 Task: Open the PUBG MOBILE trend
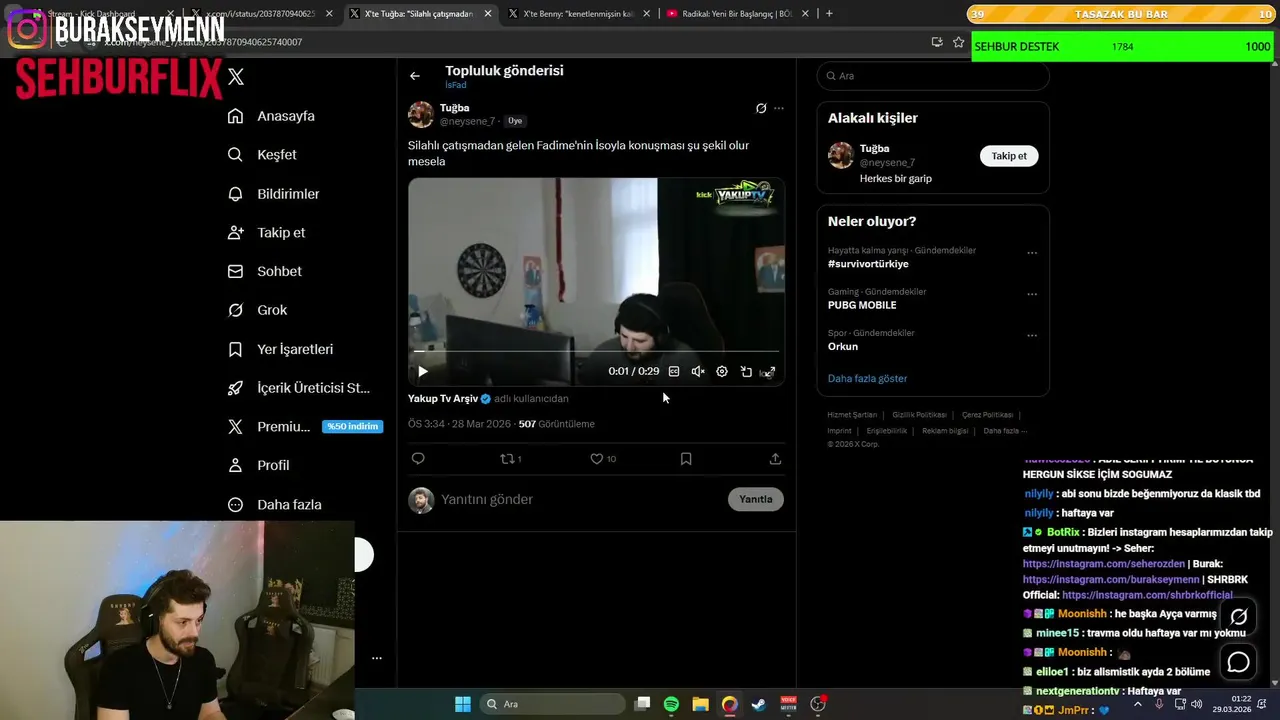point(862,305)
